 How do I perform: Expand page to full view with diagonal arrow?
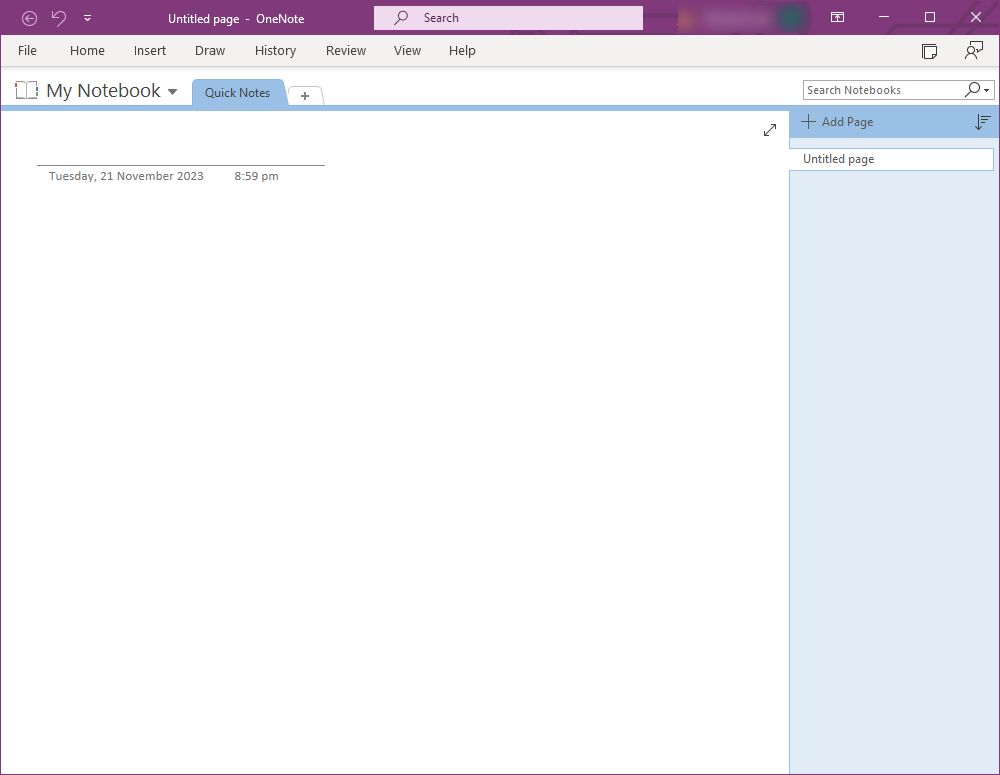770,130
